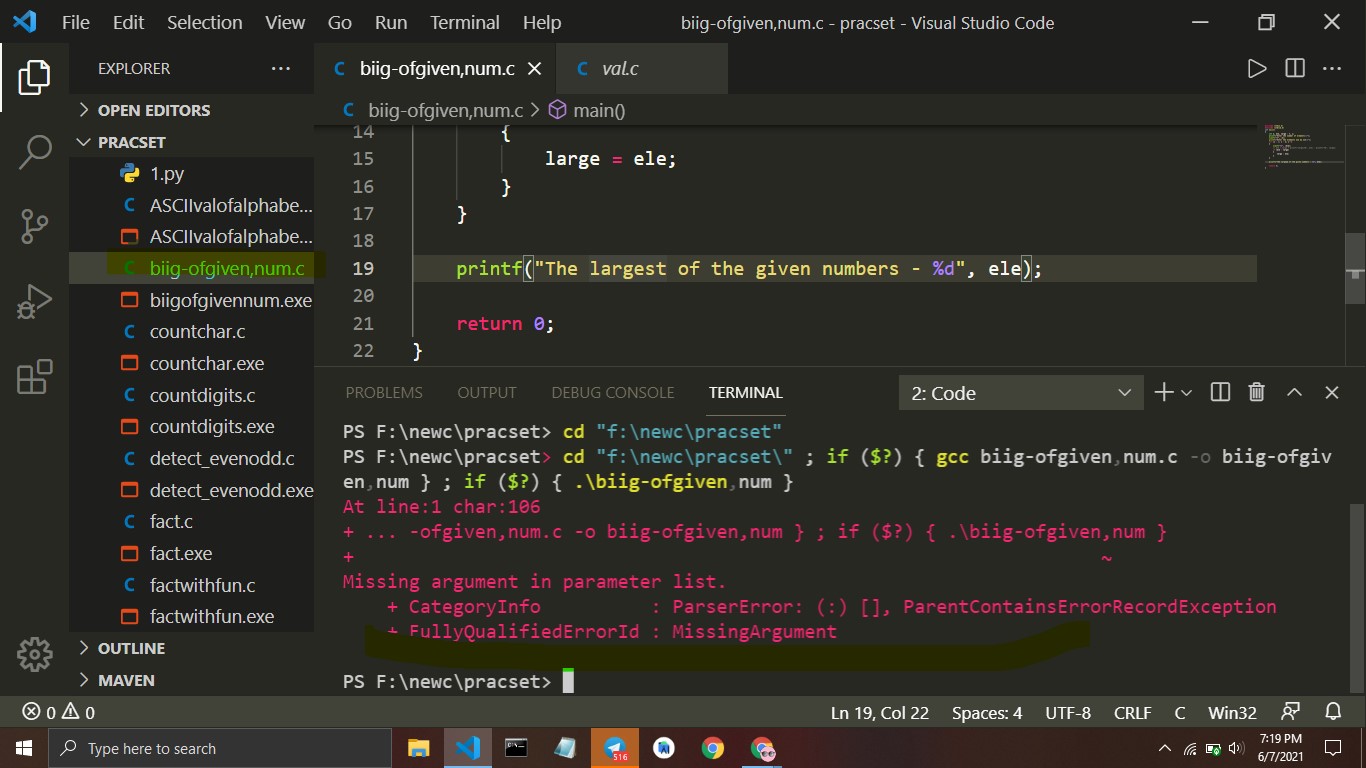
Task: Run the current C file using the play button
Action: pyautogui.click(x=1257, y=68)
